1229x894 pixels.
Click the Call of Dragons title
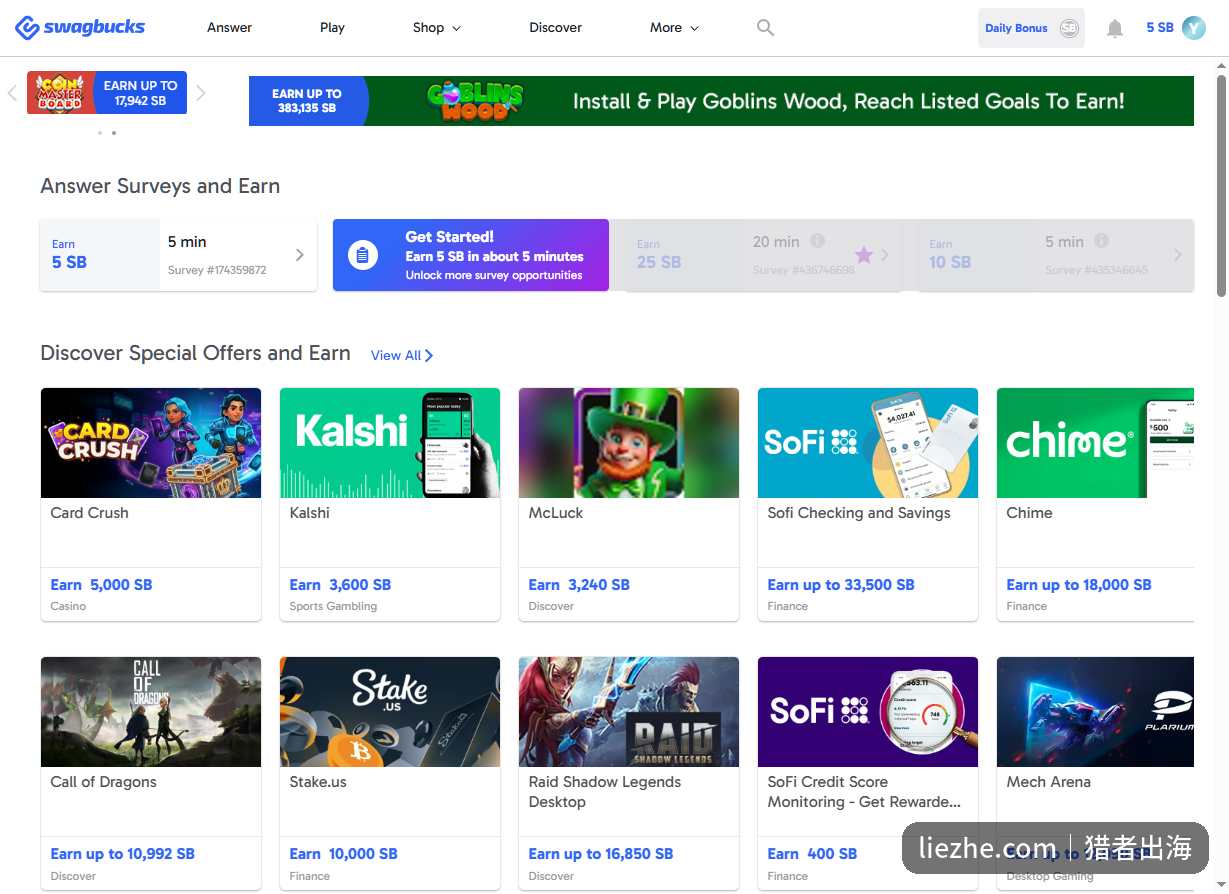point(103,782)
